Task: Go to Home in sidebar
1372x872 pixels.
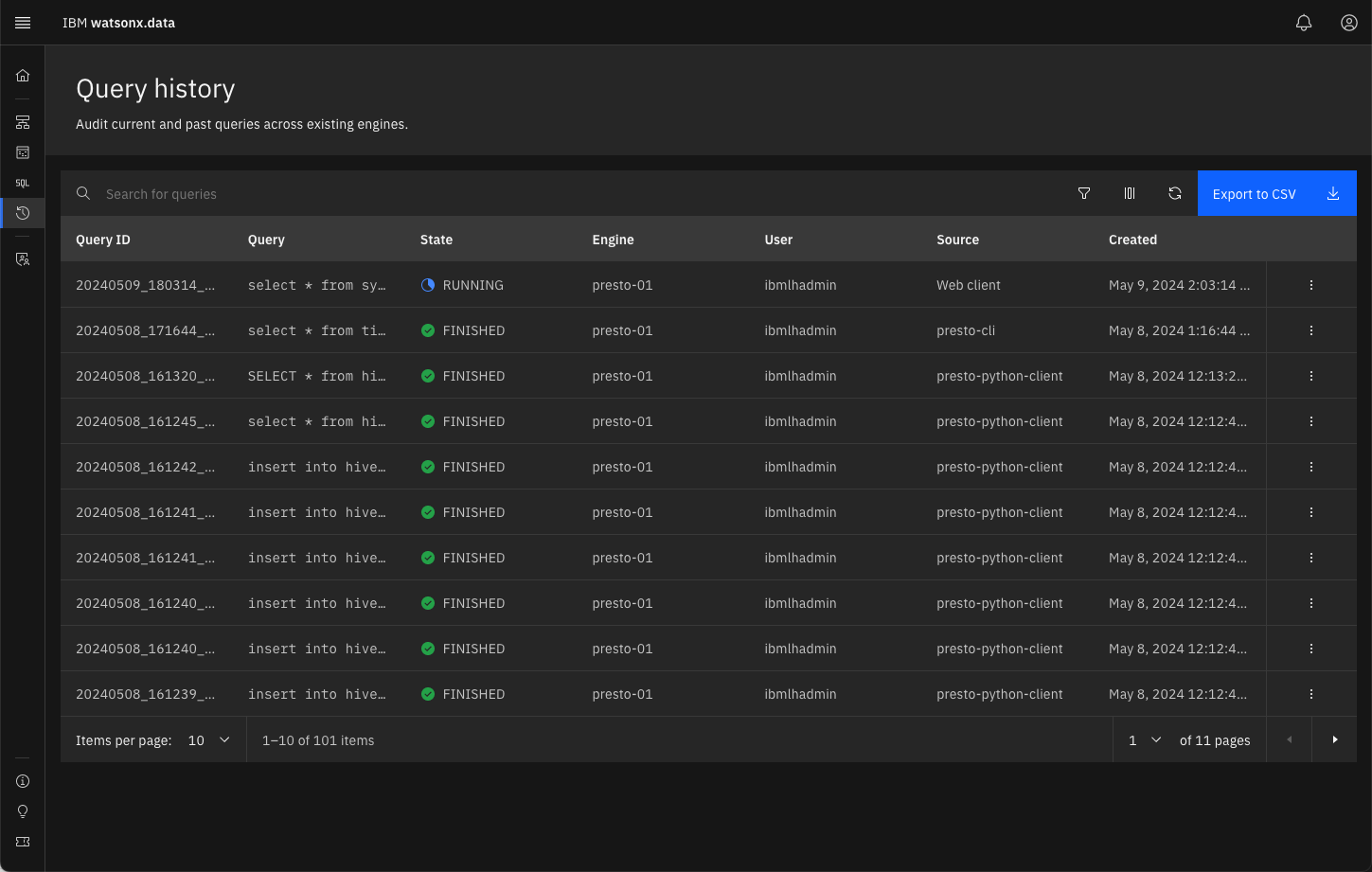Action: (23, 76)
